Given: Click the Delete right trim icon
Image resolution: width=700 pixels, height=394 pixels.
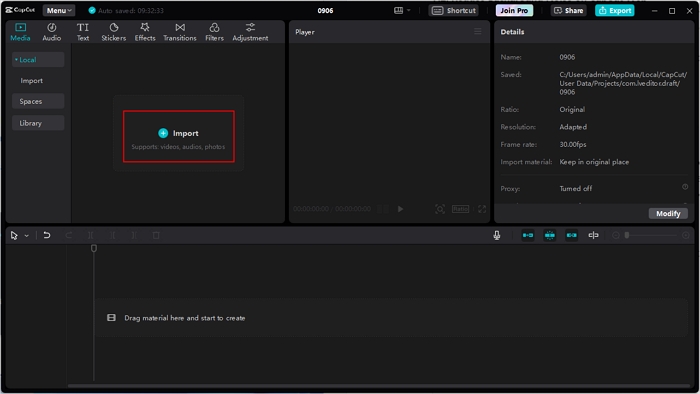Looking at the screenshot, I should (134, 235).
